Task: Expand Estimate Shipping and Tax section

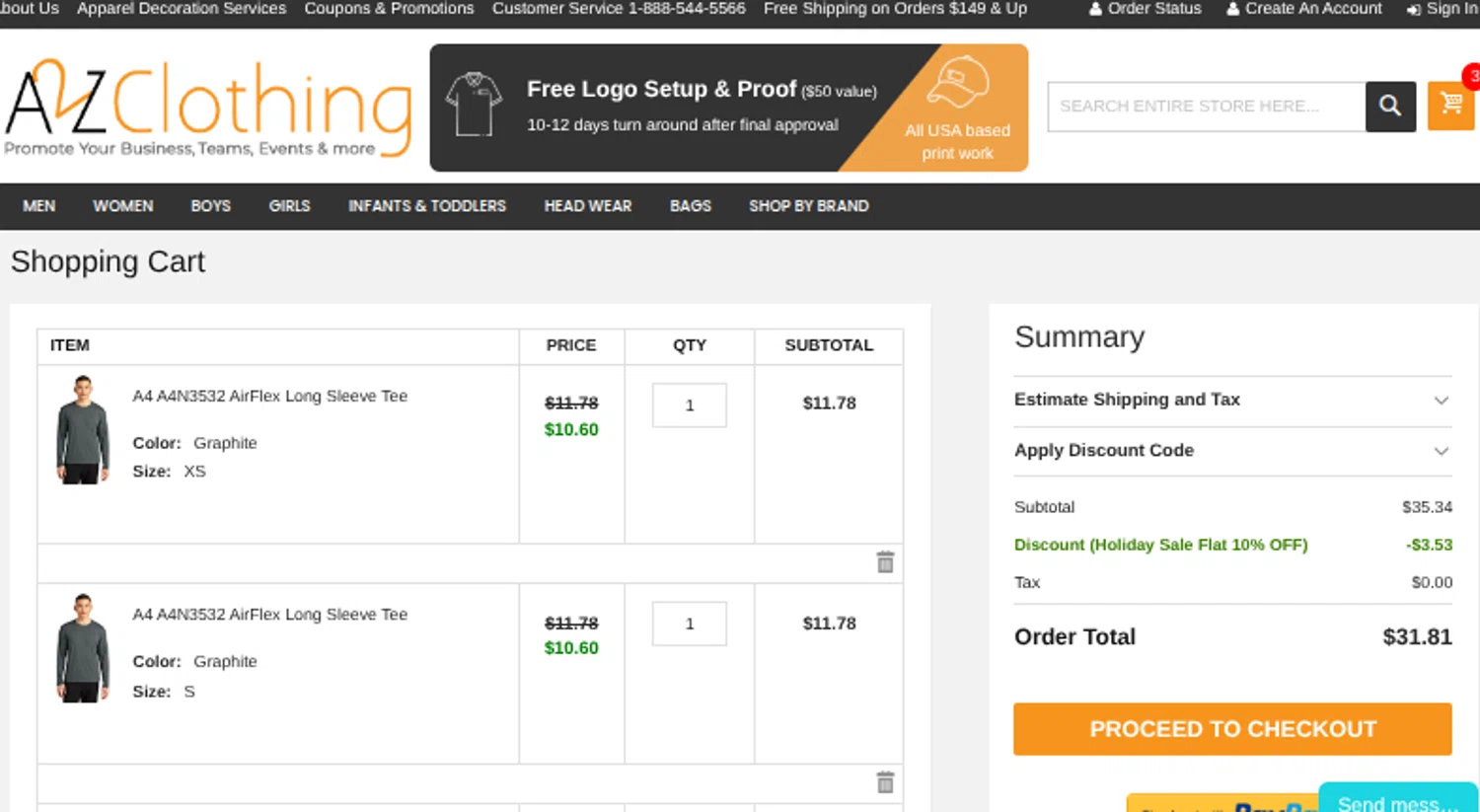Action: click(x=1232, y=400)
